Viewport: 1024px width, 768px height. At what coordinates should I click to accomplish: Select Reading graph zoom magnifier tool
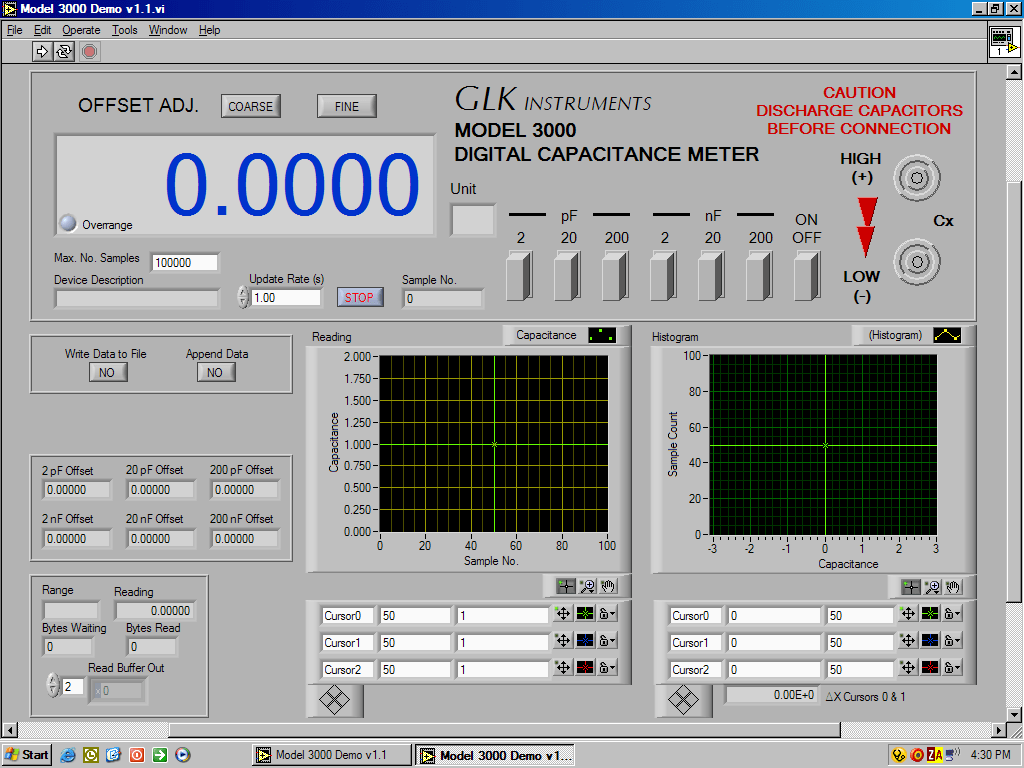(x=587, y=586)
